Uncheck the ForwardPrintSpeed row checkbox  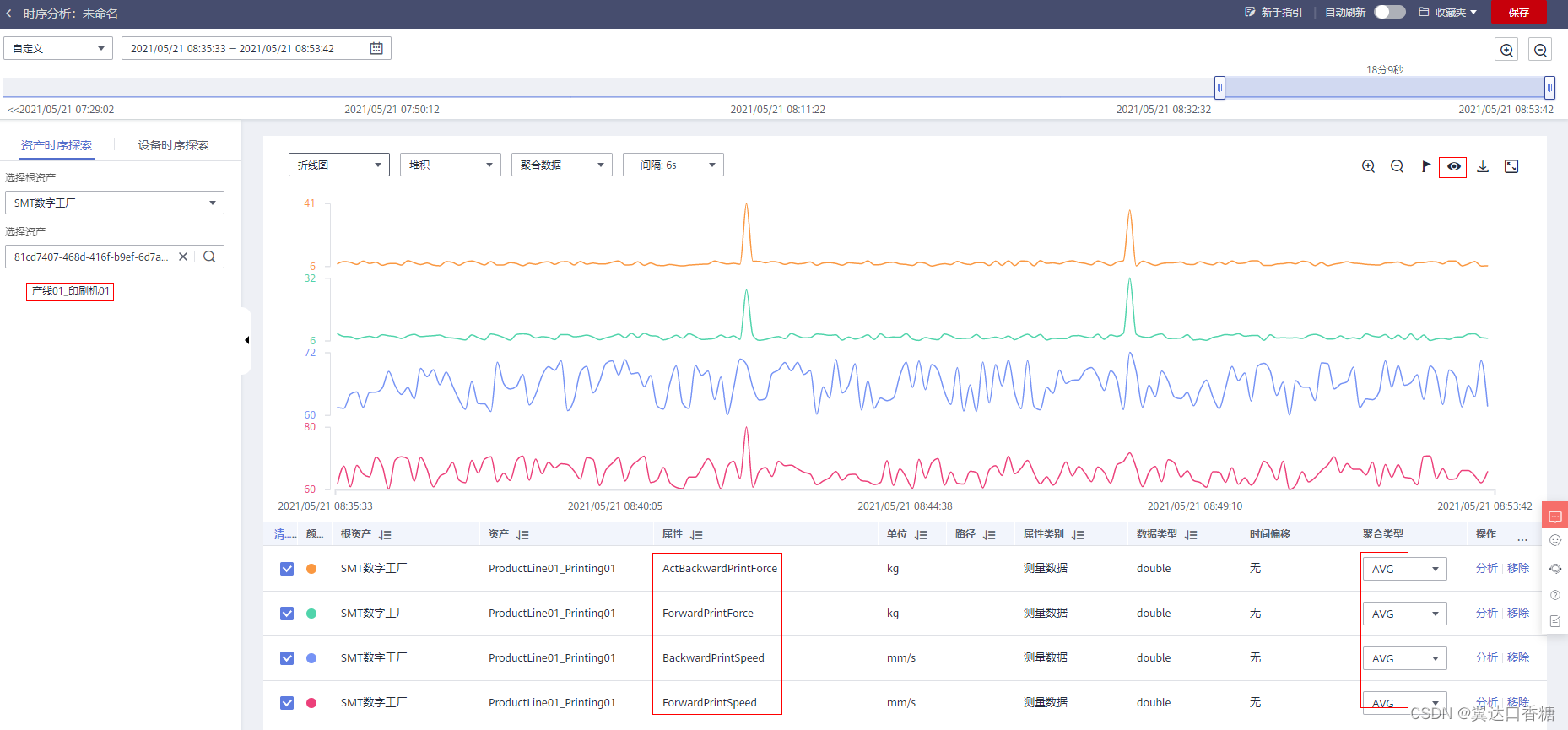tap(287, 703)
